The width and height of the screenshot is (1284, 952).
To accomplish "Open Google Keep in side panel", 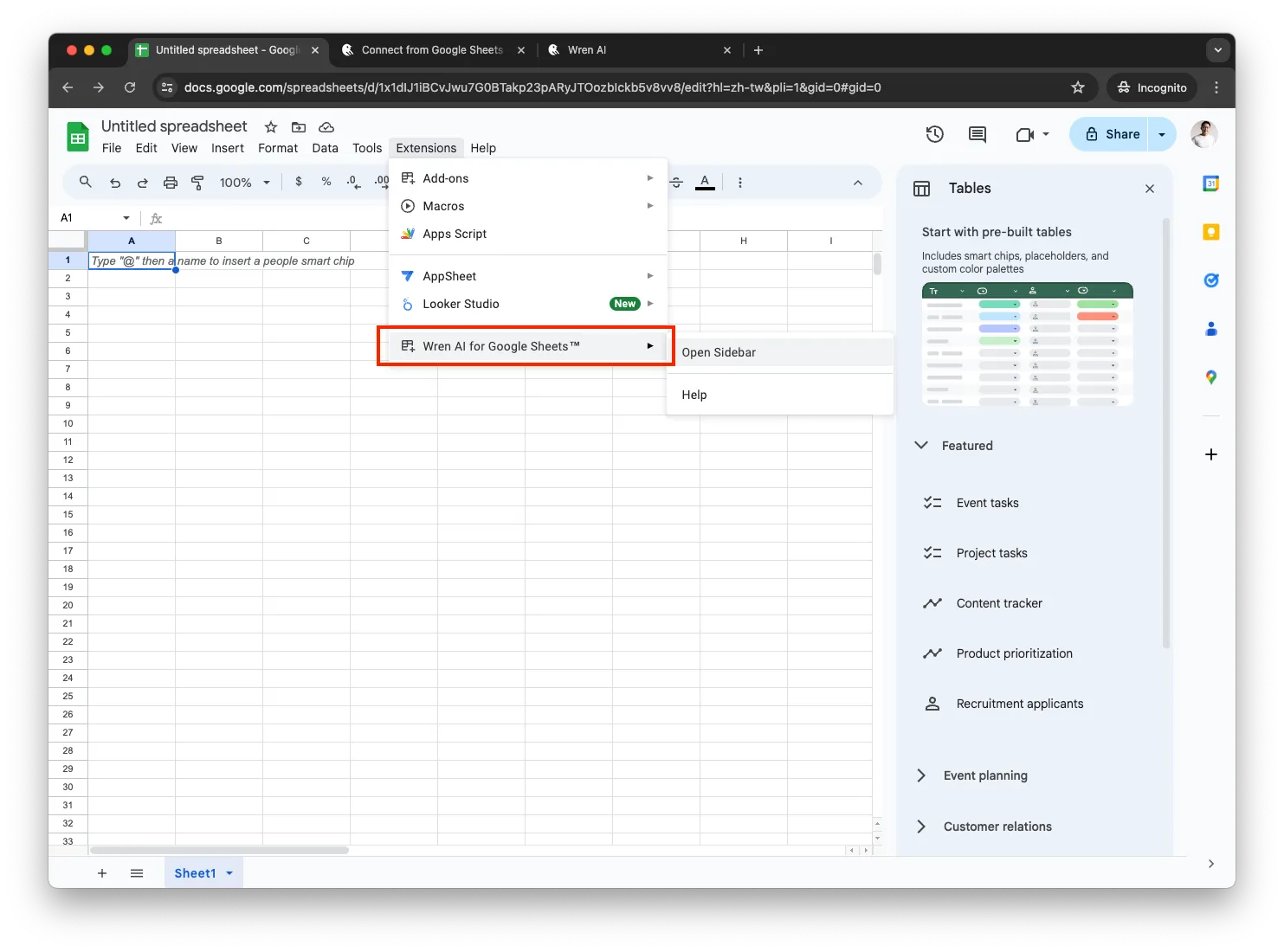I will (x=1211, y=232).
